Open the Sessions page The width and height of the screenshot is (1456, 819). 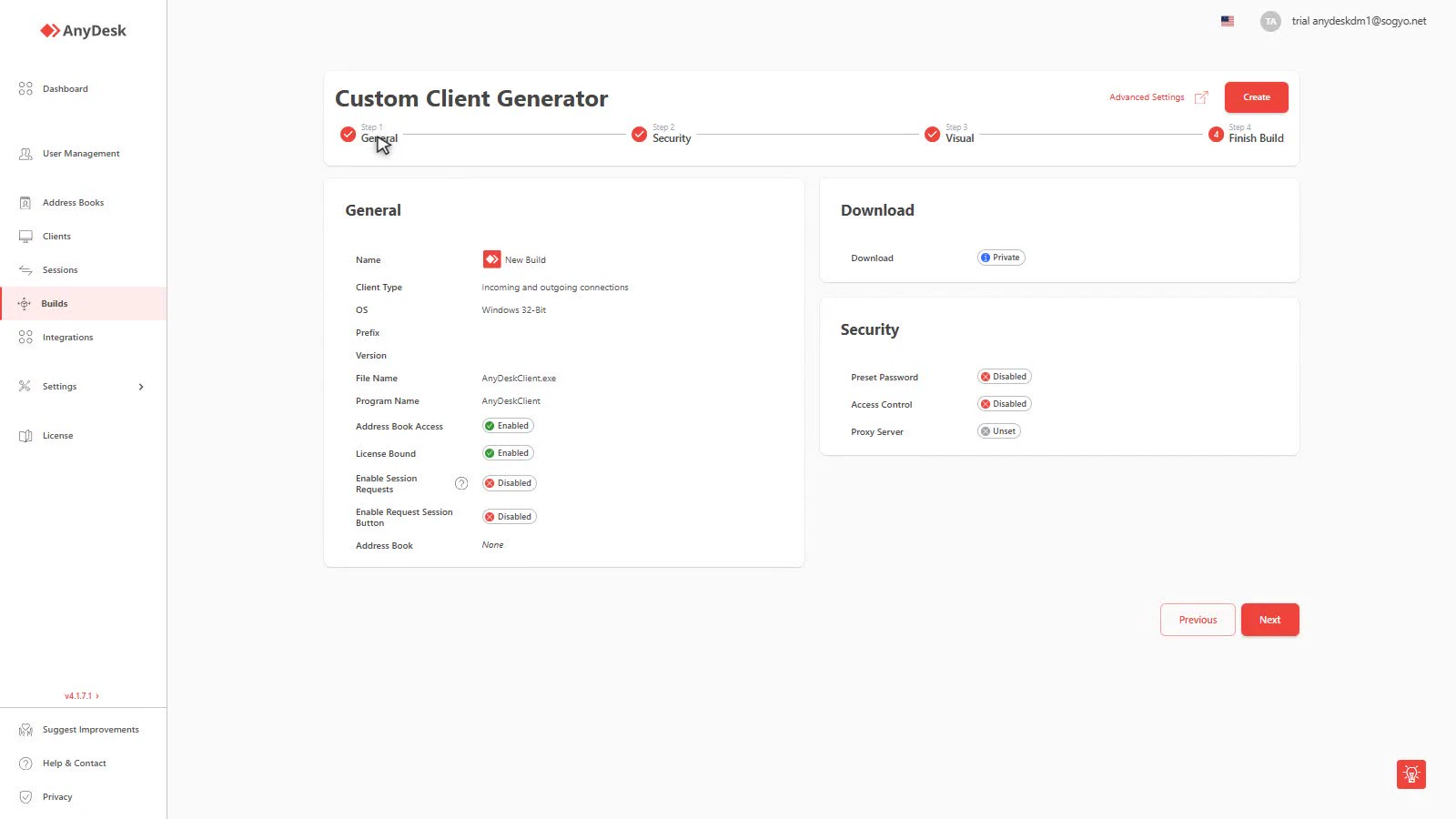tap(60, 270)
